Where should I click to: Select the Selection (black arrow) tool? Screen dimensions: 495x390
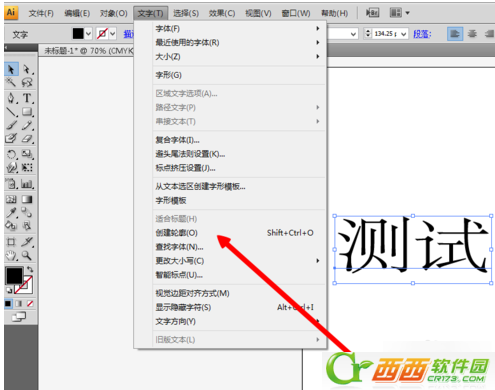click(x=11, y=69)
